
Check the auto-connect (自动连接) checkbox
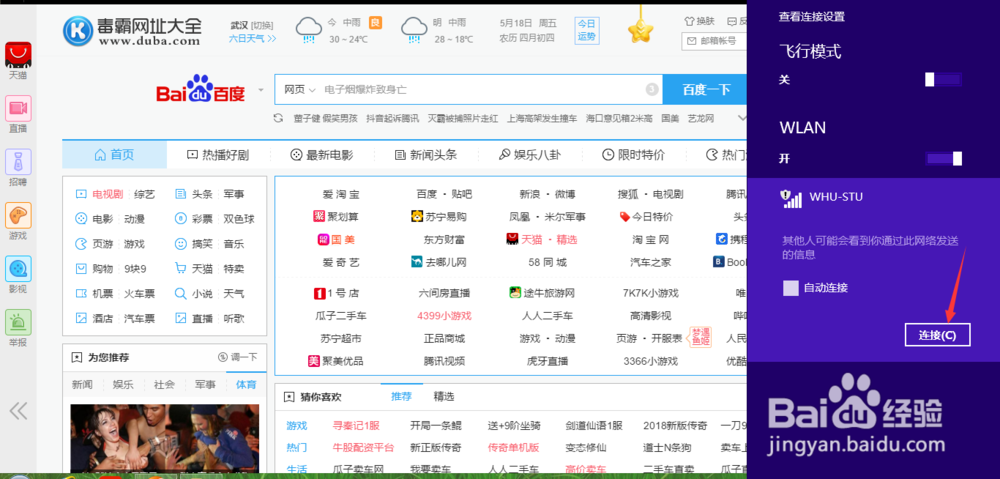click(791, 288)
